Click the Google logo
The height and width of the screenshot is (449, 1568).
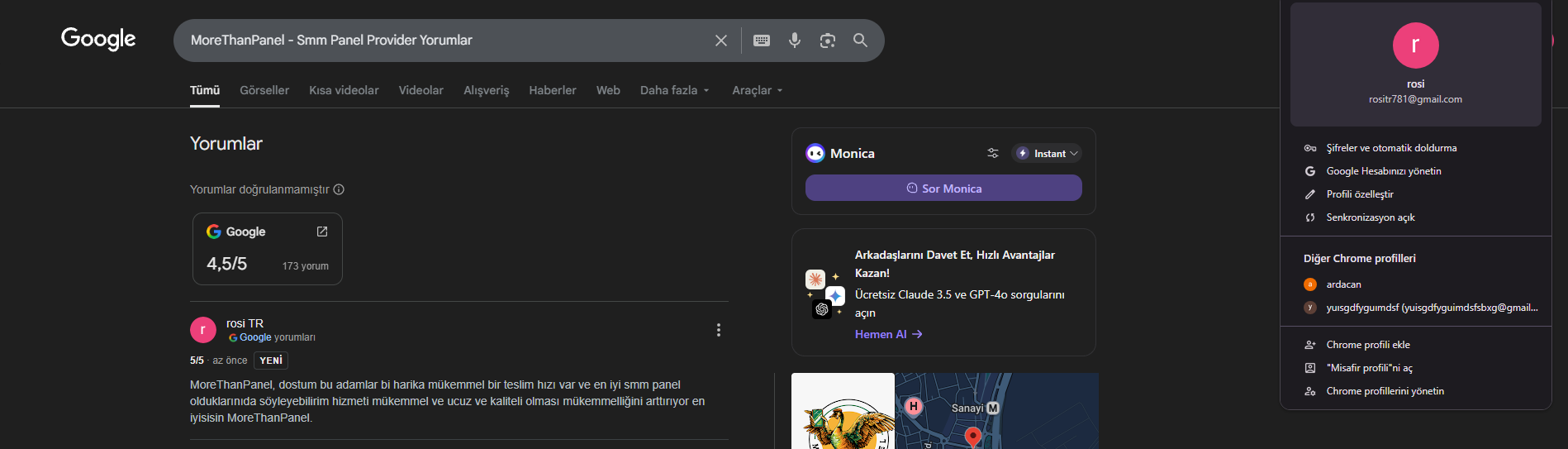coord(98,39)
